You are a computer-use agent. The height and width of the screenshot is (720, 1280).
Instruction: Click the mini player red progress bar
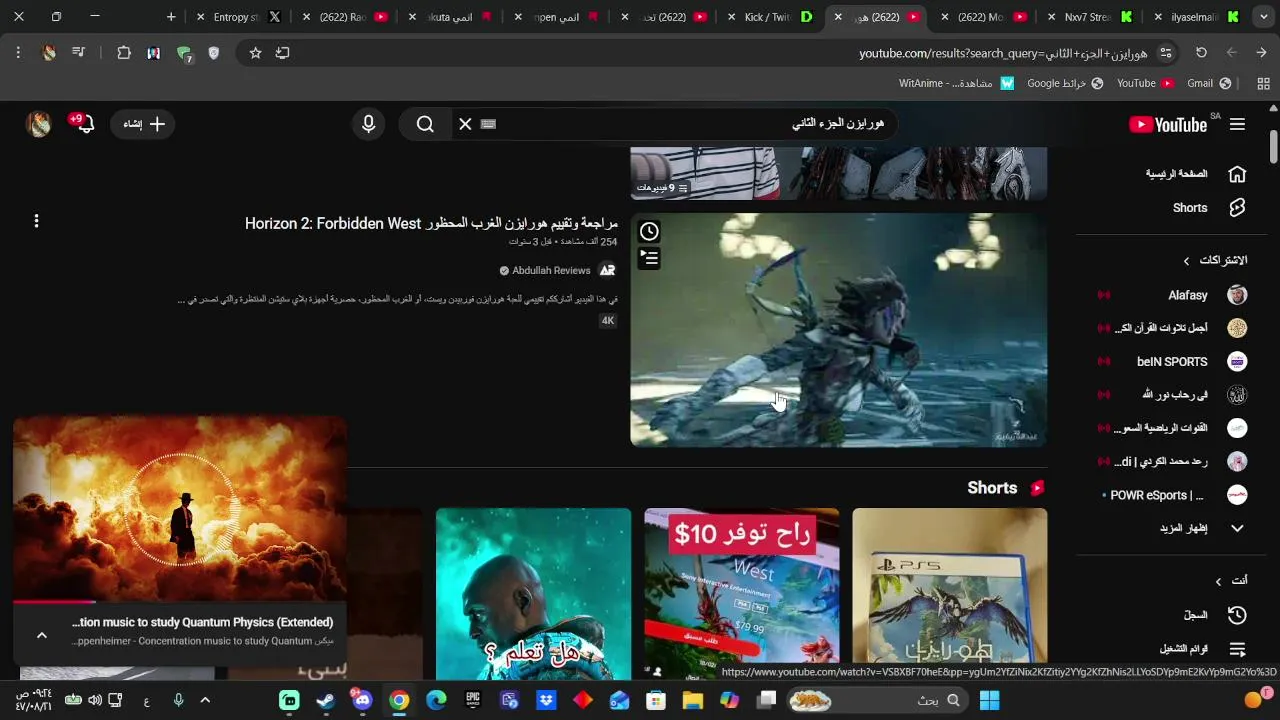[55, 602]
